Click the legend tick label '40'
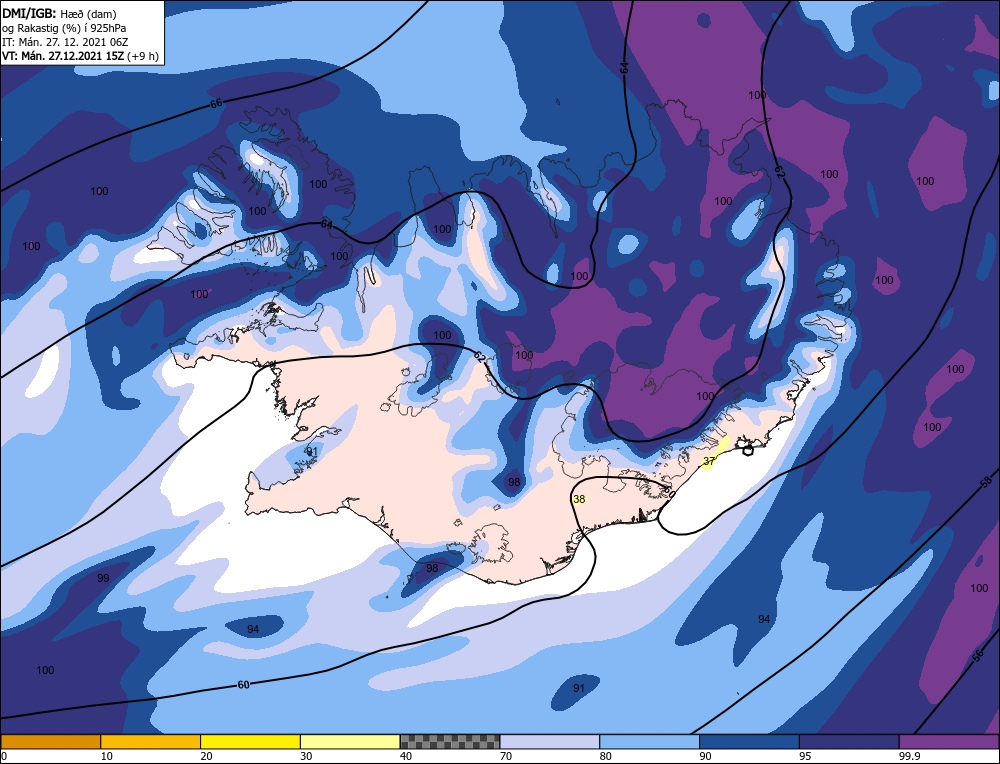This screenshot has width=1000, height=764. 406,756
